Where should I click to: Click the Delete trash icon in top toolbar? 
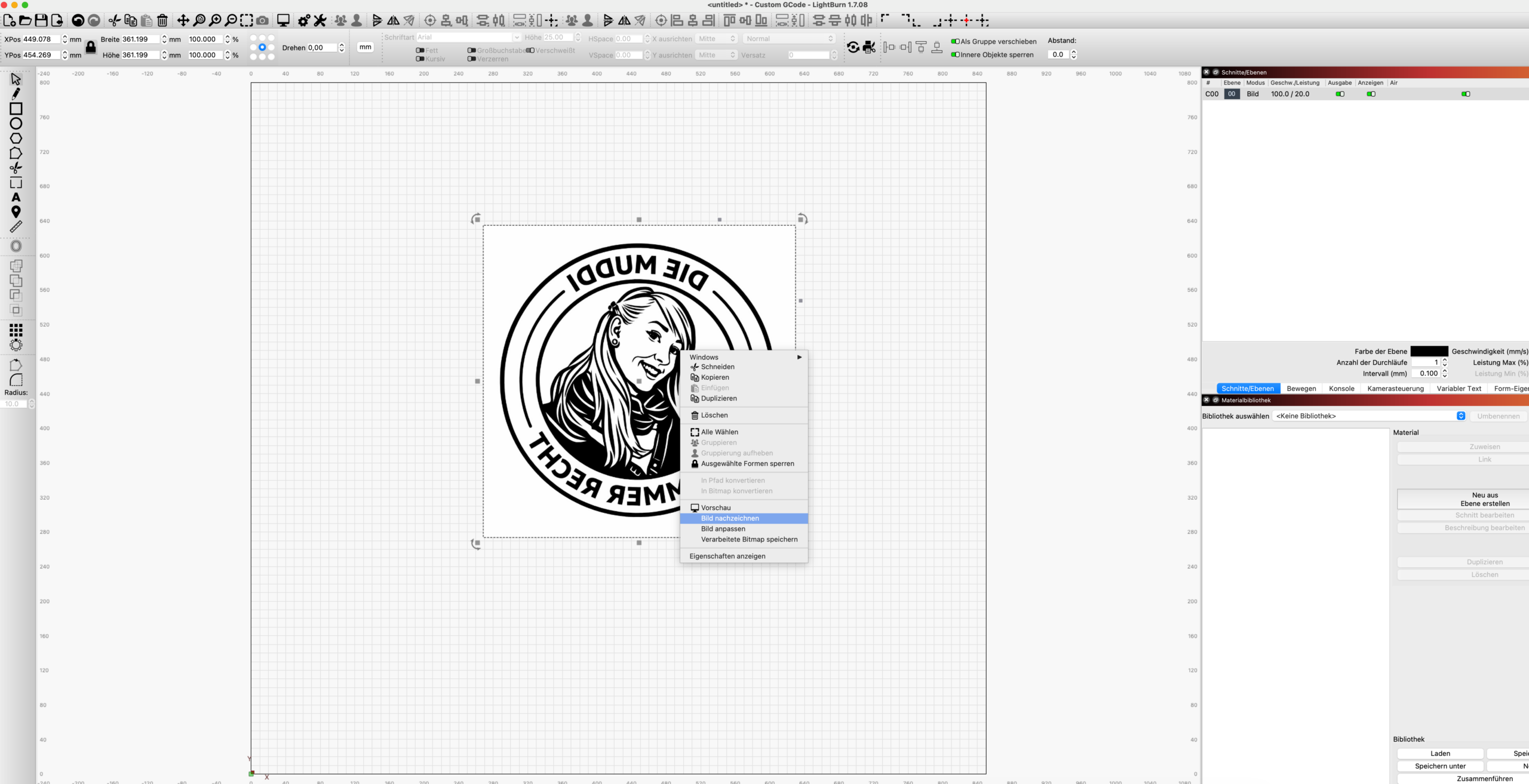[162, 21]
